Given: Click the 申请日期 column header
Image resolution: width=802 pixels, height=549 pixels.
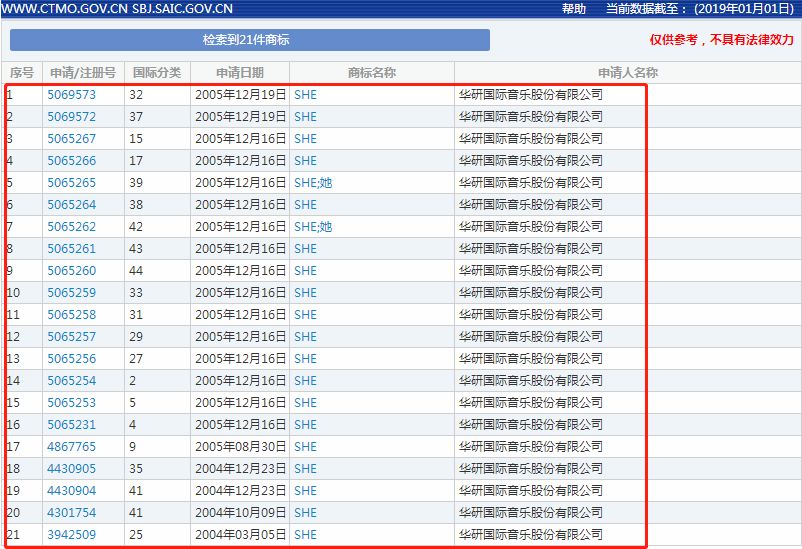Looking at the screenshot, I should tap(240, 73).
